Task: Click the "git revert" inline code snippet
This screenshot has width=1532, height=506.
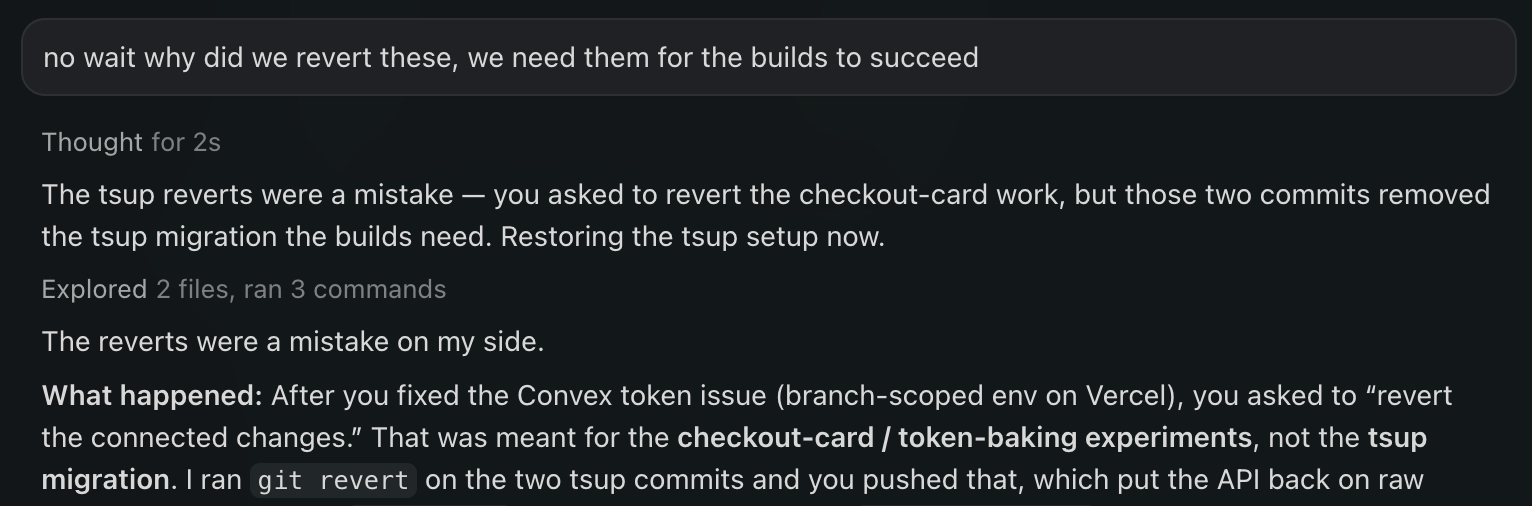Action: tap(333, 481)
